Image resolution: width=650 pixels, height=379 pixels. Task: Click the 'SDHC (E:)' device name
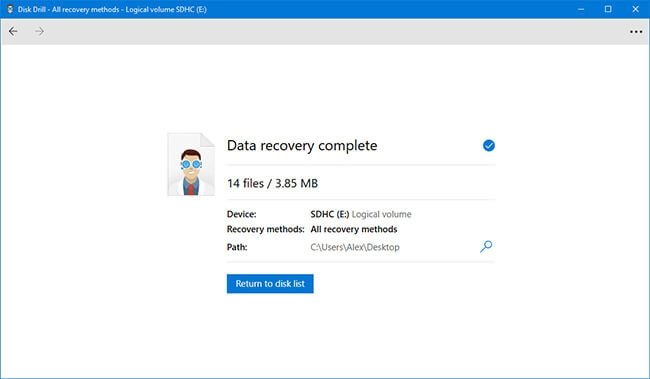pos(330,214)
